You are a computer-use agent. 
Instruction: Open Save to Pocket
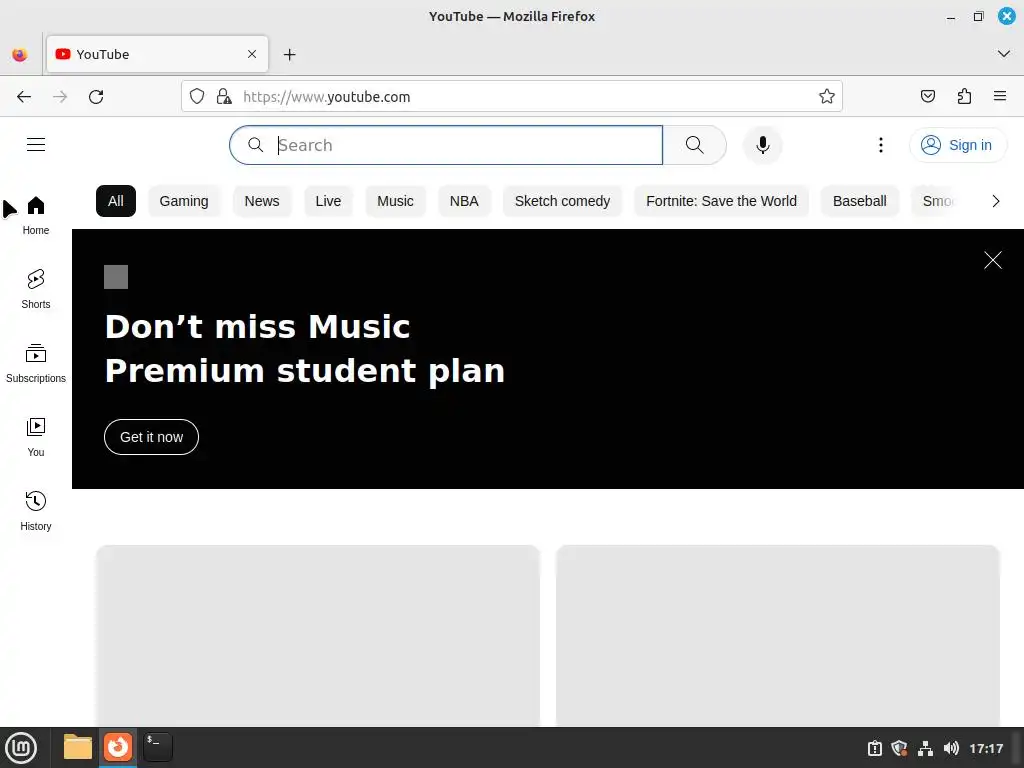pyautogui.click(x=927, y=97)
